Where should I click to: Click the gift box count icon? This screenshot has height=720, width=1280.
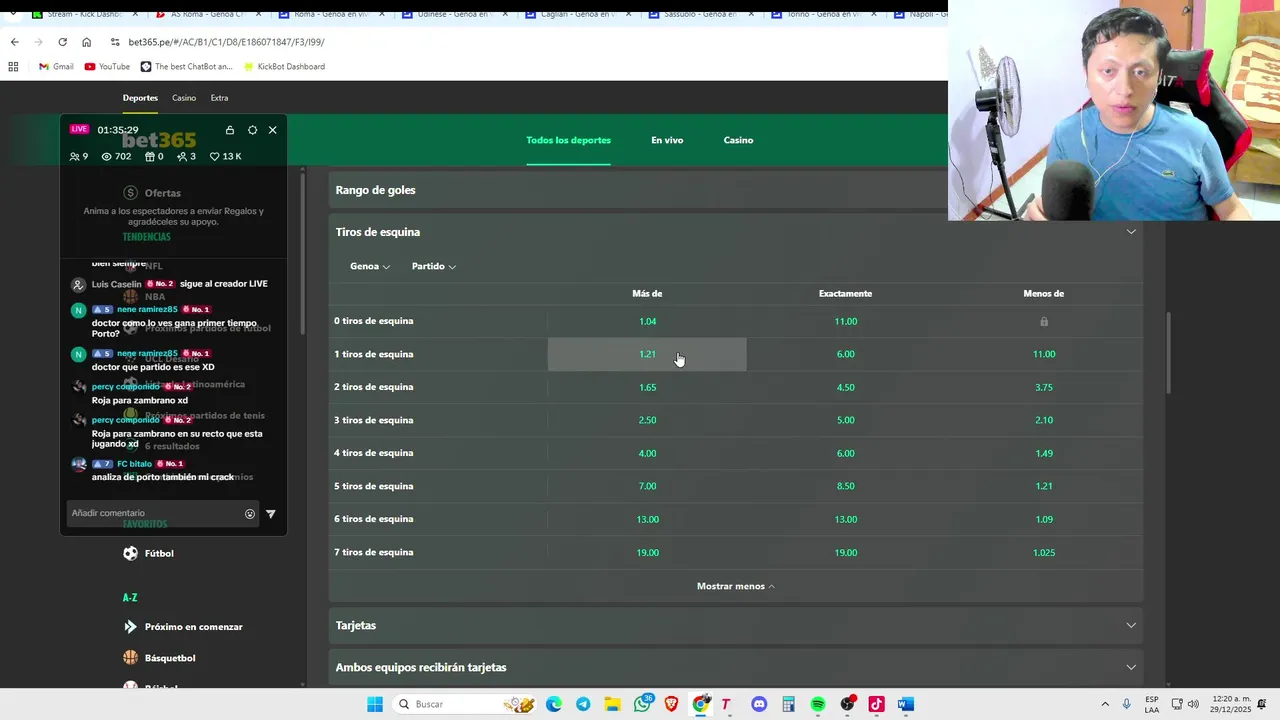click(150, 157)
